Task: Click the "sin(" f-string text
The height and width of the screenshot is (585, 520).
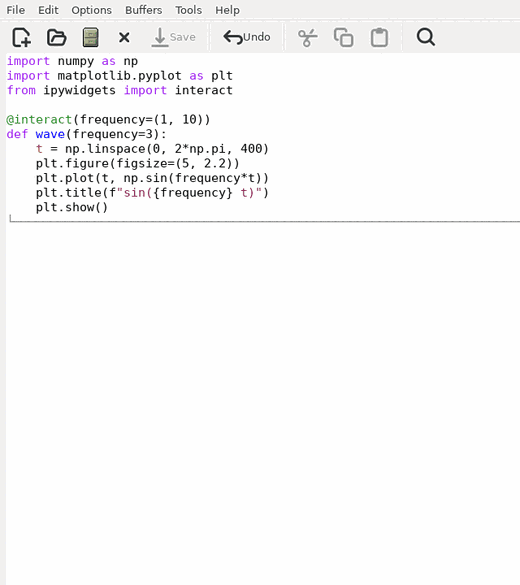Action: click(138, 193)
